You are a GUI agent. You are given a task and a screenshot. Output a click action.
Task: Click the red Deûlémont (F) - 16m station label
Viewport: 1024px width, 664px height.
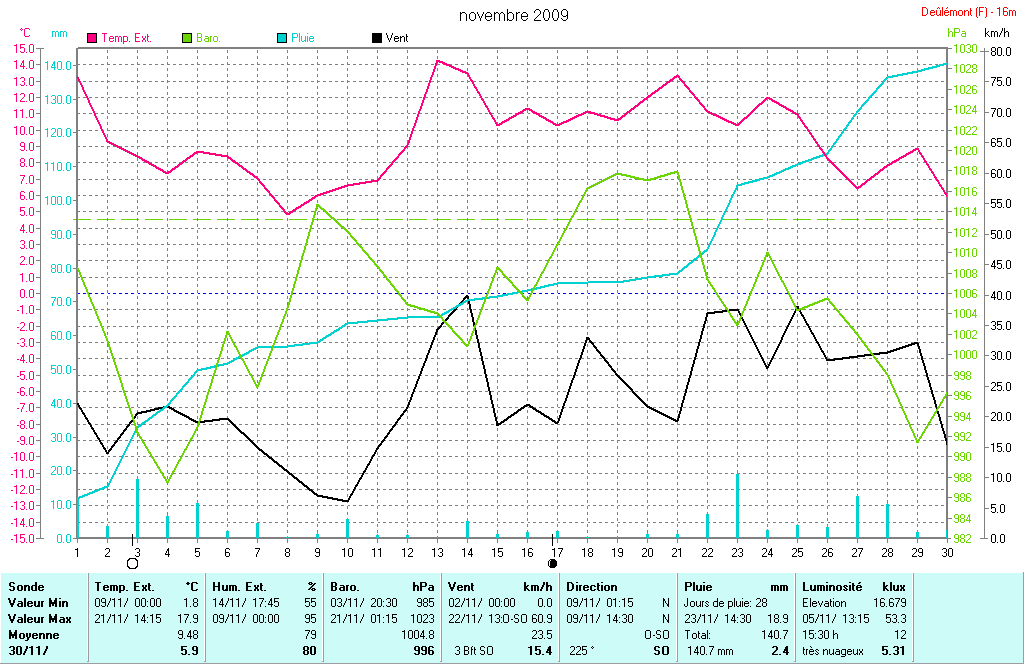tap(968, 12)
